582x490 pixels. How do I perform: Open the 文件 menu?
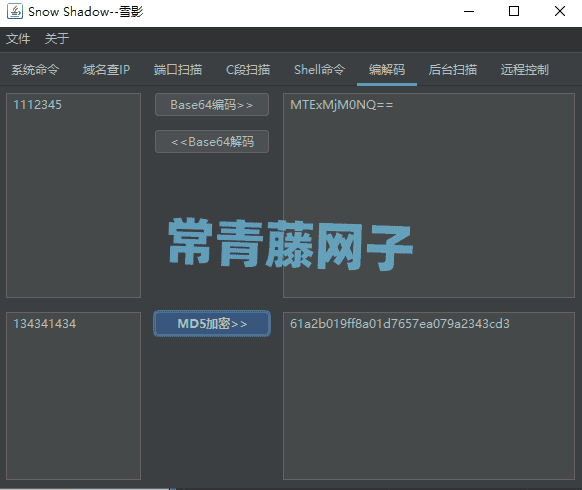click(x=18, y=39)
